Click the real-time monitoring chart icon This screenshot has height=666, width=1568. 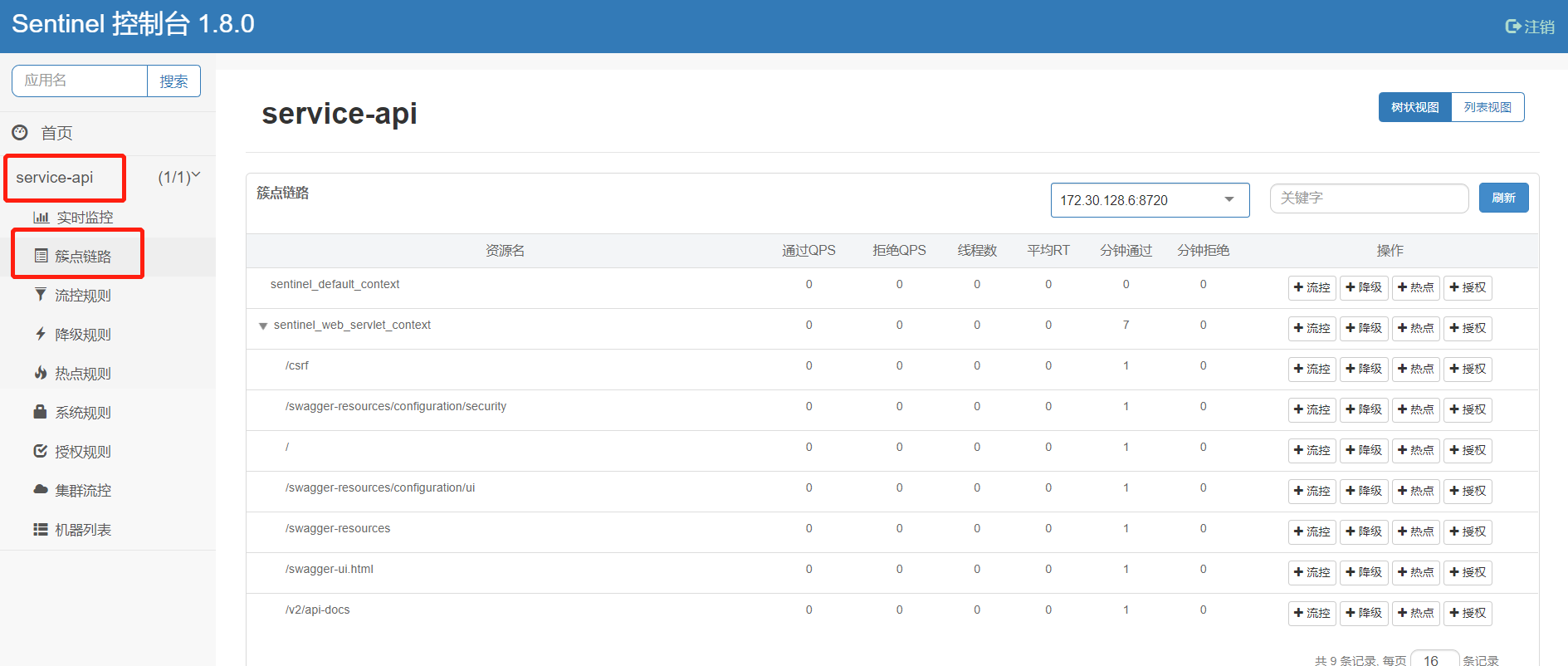41,217
